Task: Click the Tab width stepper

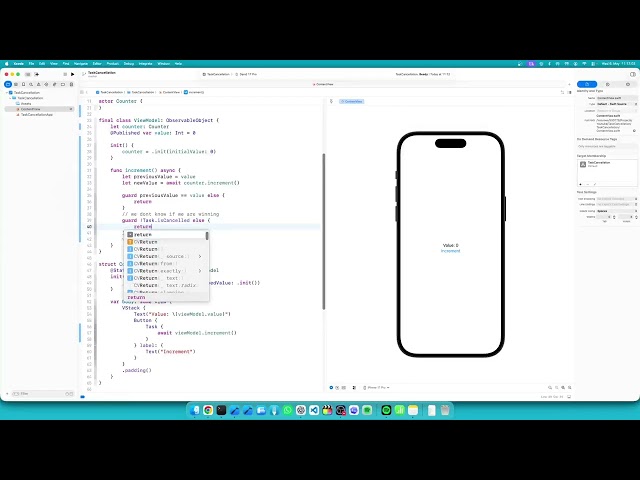Action: pos(614,217)
